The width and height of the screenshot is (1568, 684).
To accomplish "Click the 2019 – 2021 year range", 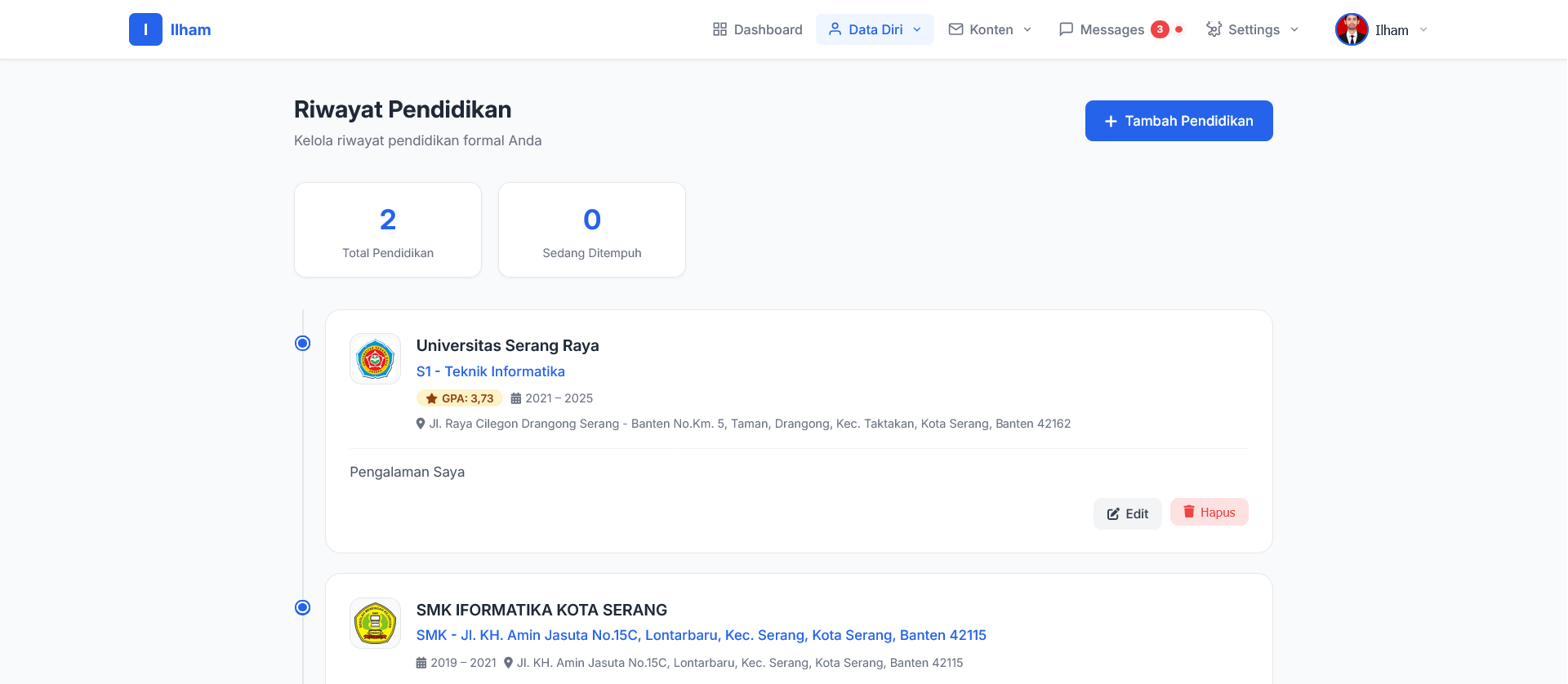I will click(464, 663).
